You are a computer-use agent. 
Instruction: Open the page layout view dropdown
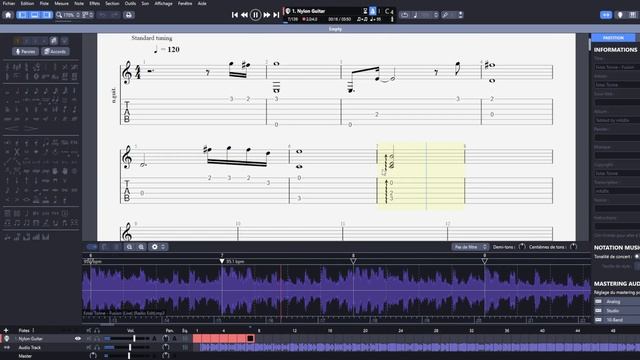[88, 15]
